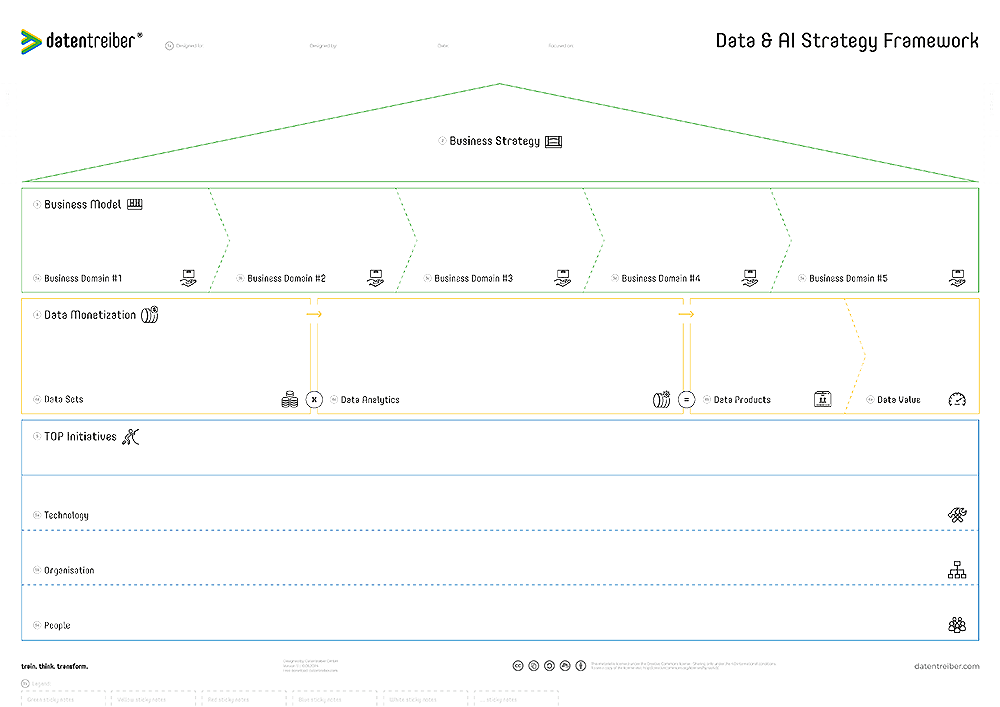1000x707 pixels.
Task: Click the Data Analytics coins icon
Action: point(661,400)
